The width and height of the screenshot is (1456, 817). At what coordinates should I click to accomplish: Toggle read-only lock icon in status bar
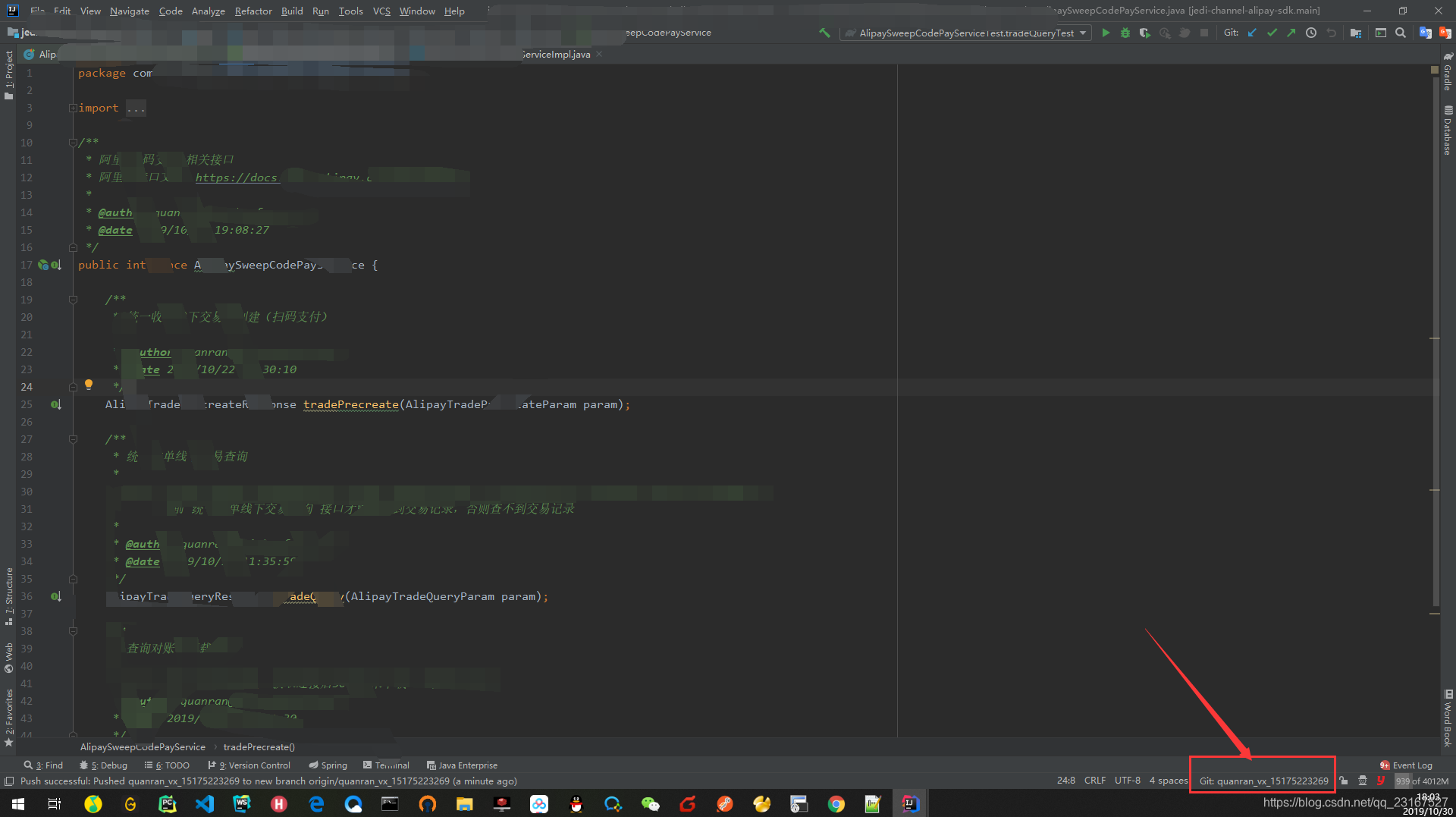1343,781
